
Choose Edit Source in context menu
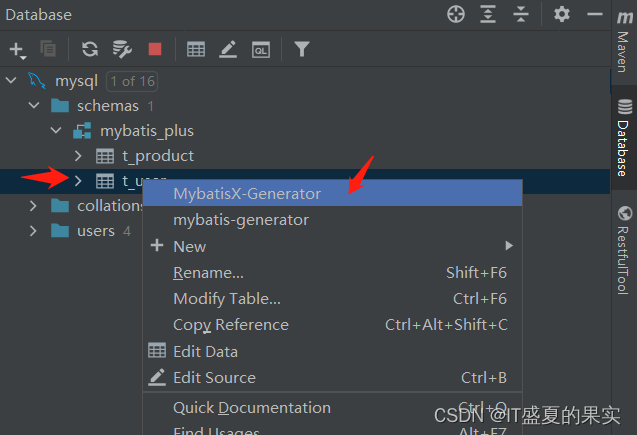[332, 377]
